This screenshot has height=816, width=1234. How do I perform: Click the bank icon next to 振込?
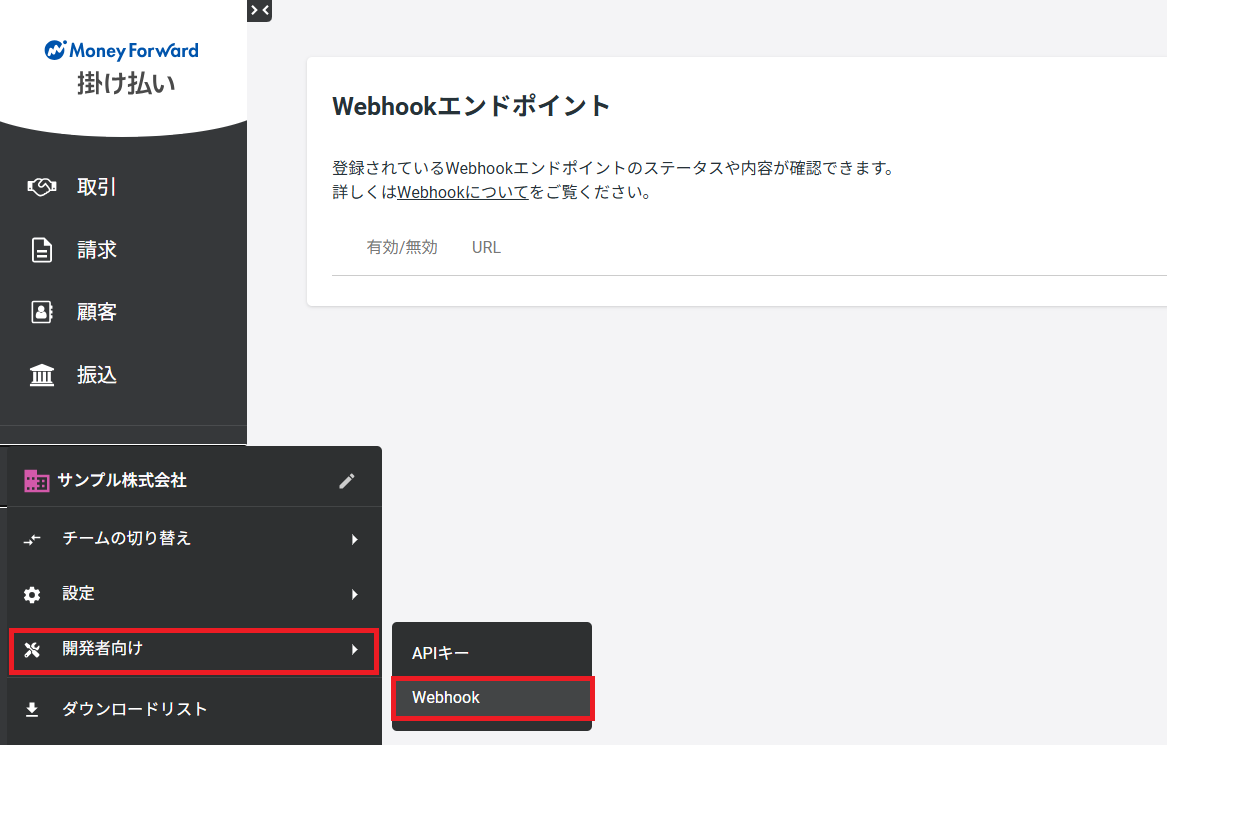coord(42,375)
